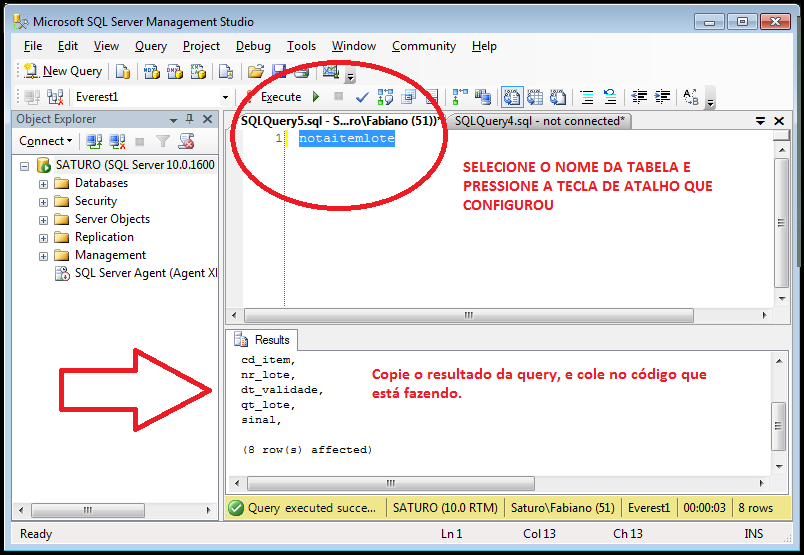Click Specify Values for Template Parameters icon
The image size is (804, 555).
[691, 96]
